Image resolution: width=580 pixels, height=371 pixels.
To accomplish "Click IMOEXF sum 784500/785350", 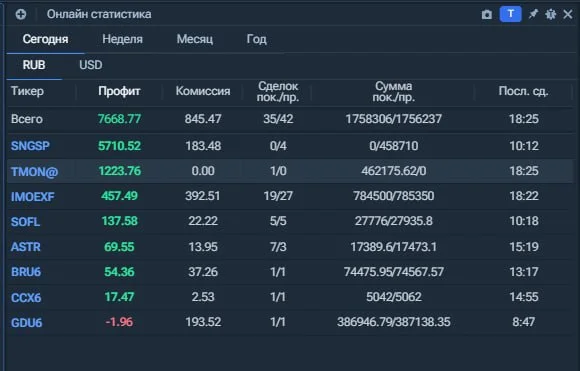I will 394,196.
